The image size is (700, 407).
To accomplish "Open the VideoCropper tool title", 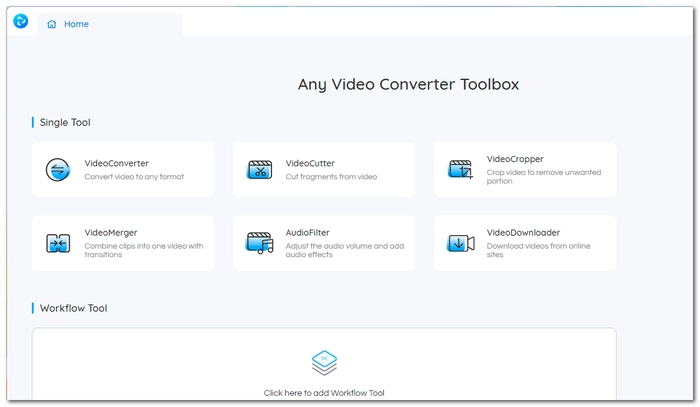I will coord(515,159).
